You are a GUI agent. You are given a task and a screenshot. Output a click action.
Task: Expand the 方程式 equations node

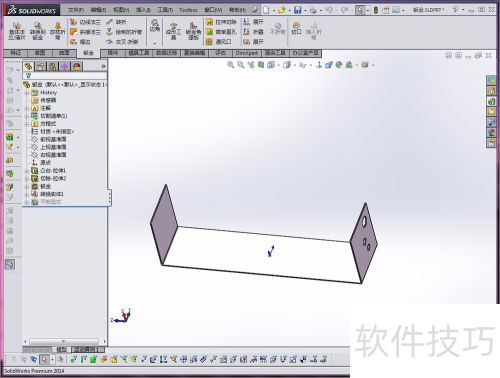(27, 124)
